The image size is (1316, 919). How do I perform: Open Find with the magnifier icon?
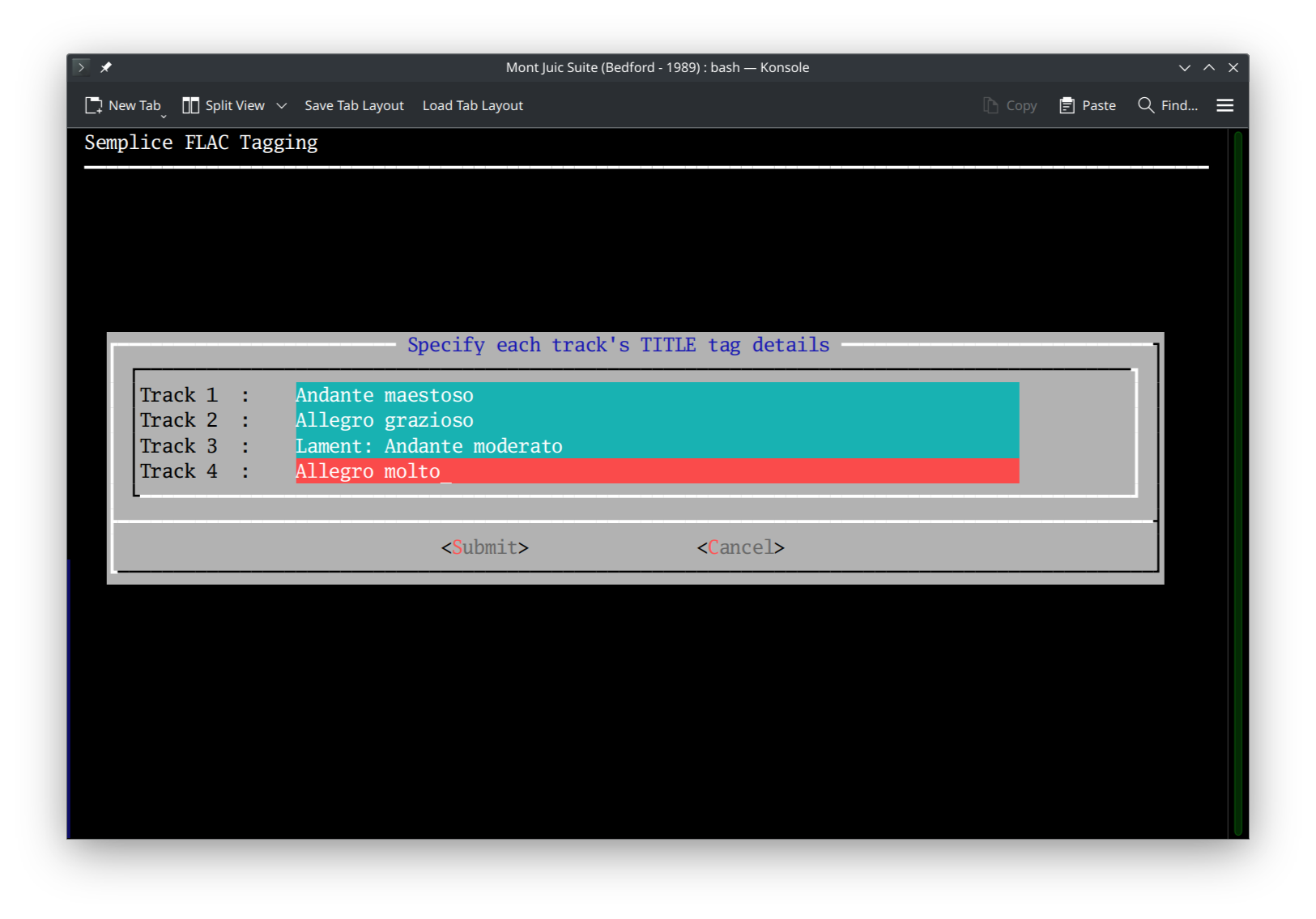point(1145,105)
